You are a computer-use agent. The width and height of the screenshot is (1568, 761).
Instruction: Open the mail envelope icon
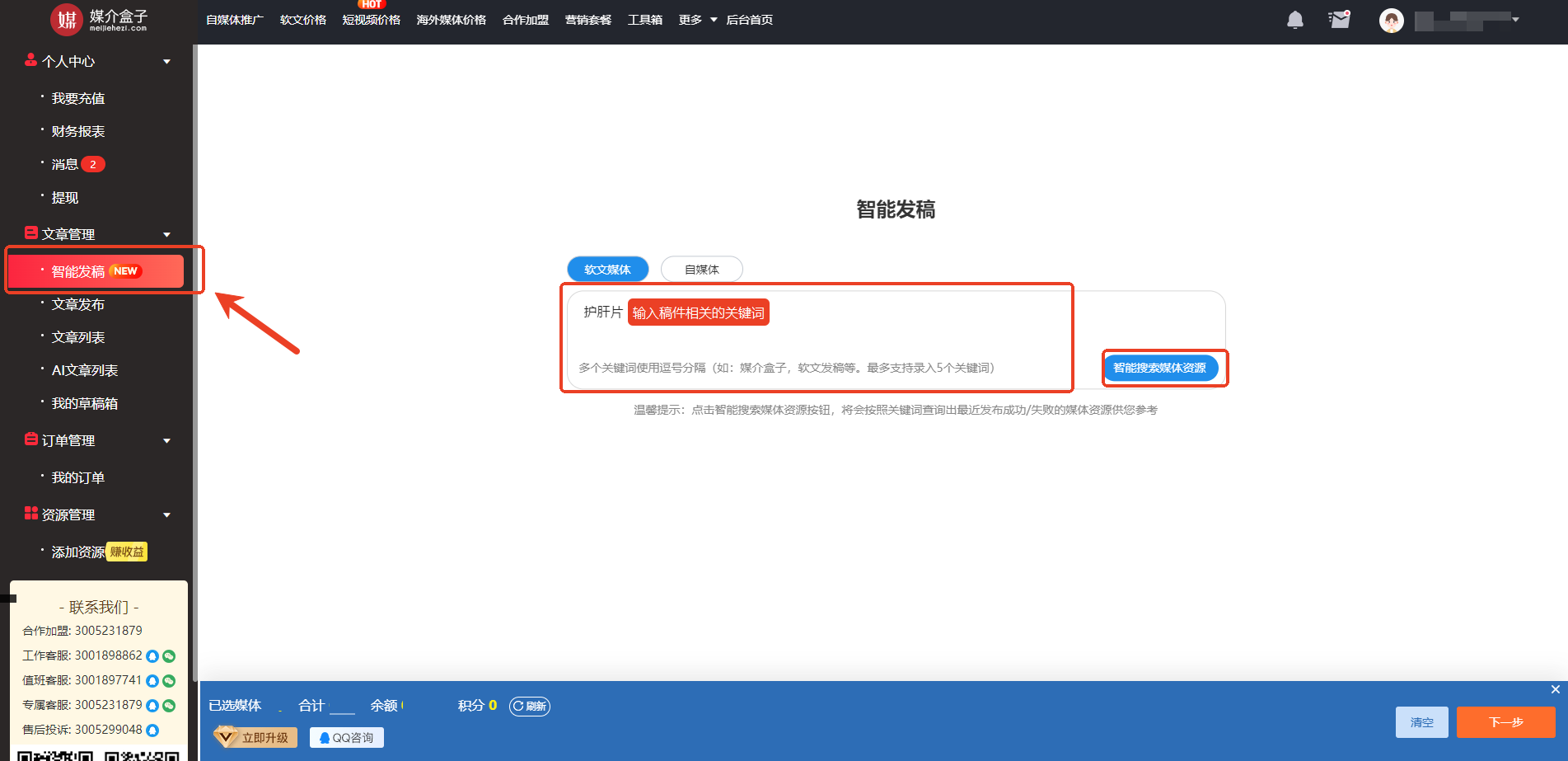(x=1339, y=20)
